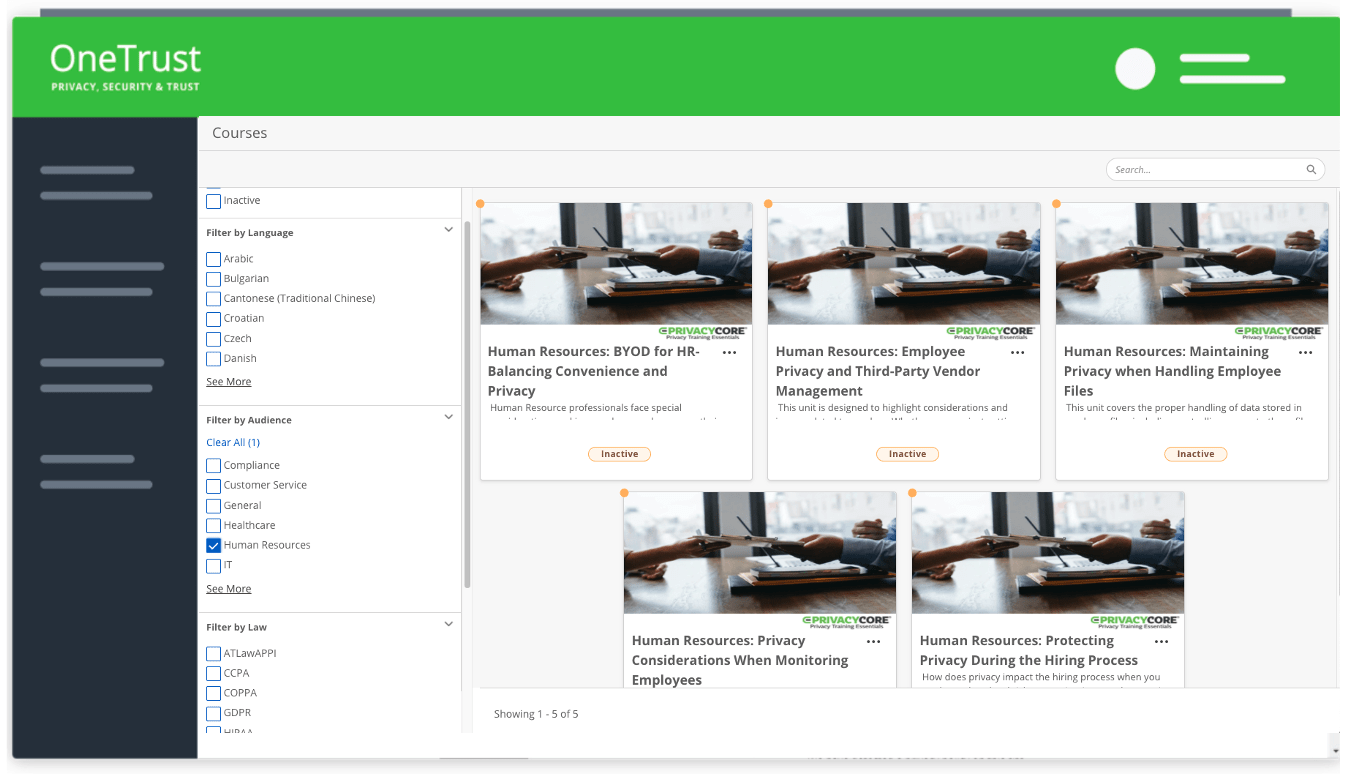The image size is (1353, 778).
Task: Collapse the Filter by Audience section
Action: [x=448, y=417]
